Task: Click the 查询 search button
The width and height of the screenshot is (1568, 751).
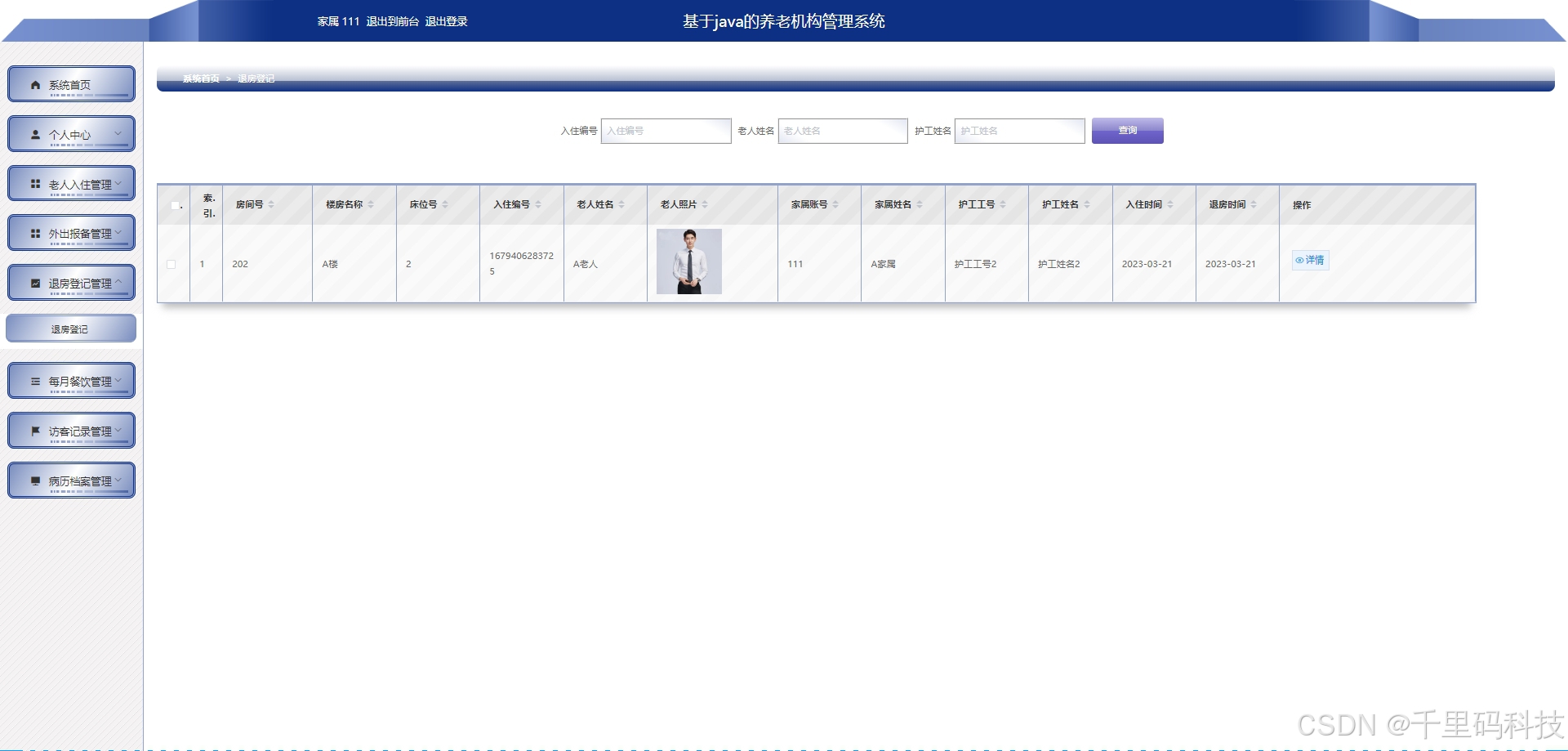Action: 1127,131
